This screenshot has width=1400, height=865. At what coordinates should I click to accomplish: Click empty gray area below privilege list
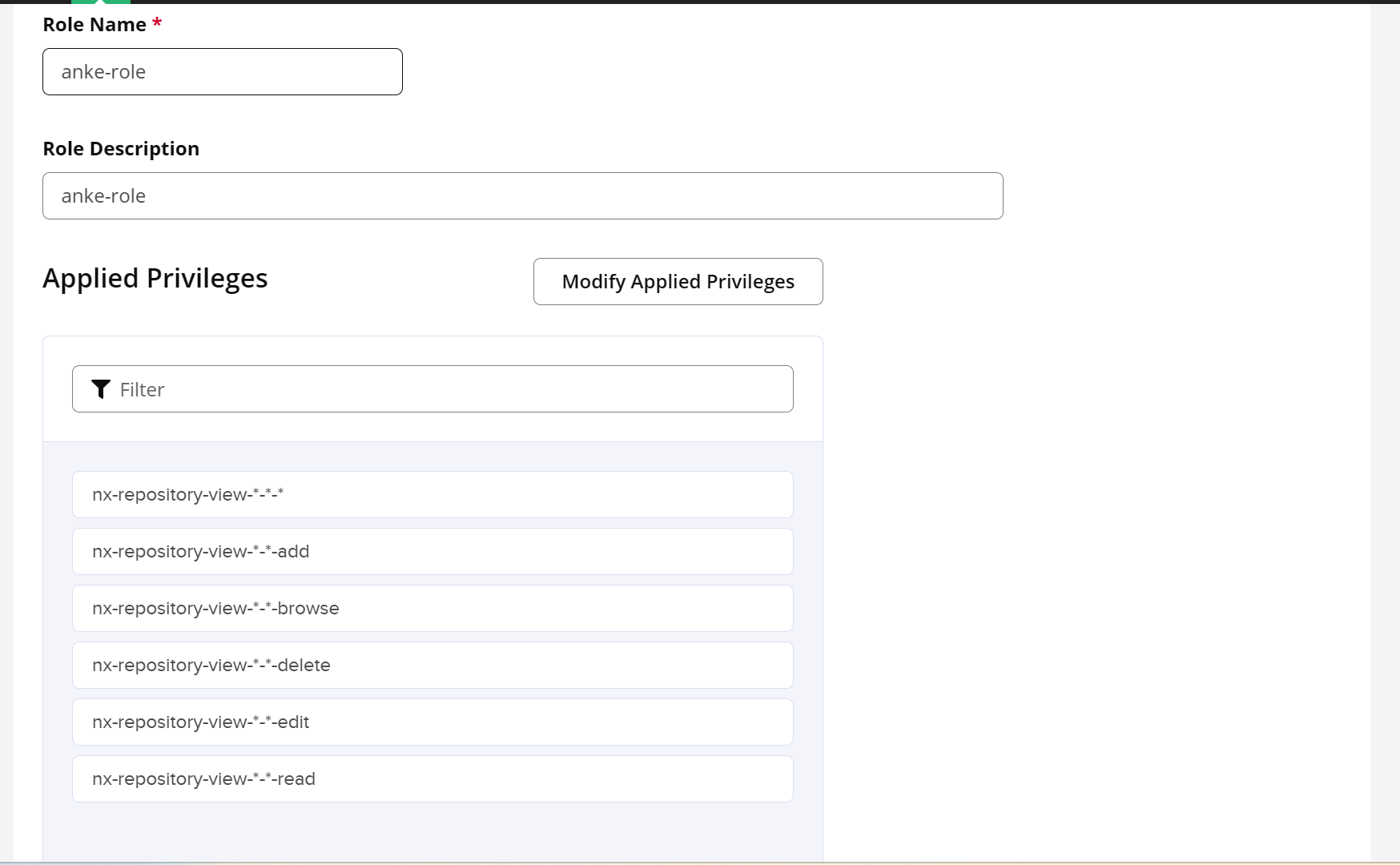[x=432, y=833]
